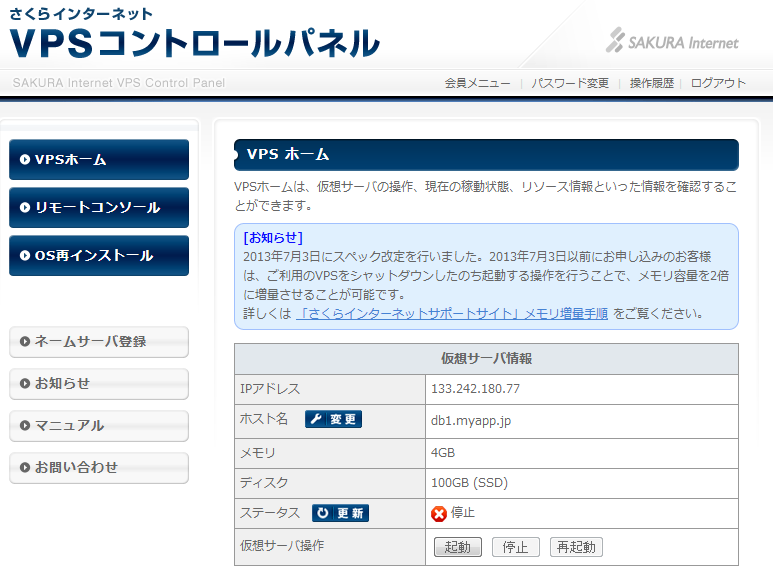The image size is (773, 574).
Task: Click the 変更 button beside ホスト名
Action: coord(333,419)
